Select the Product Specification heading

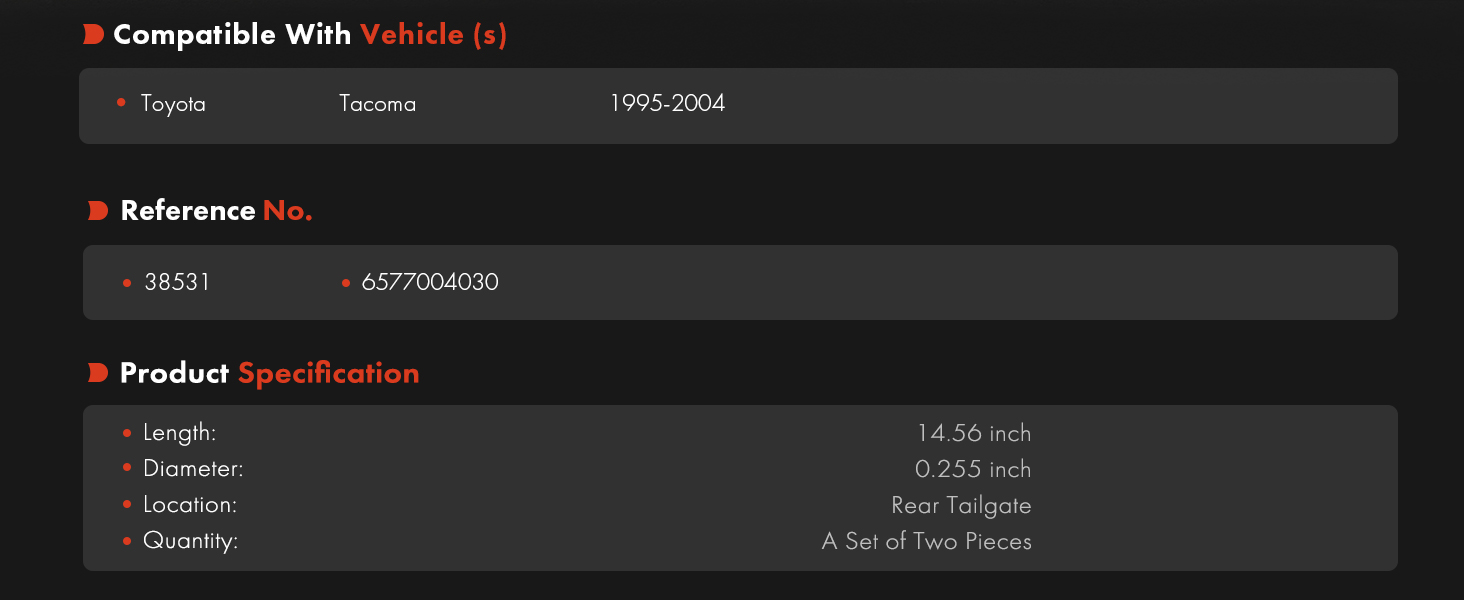point(269,374)
